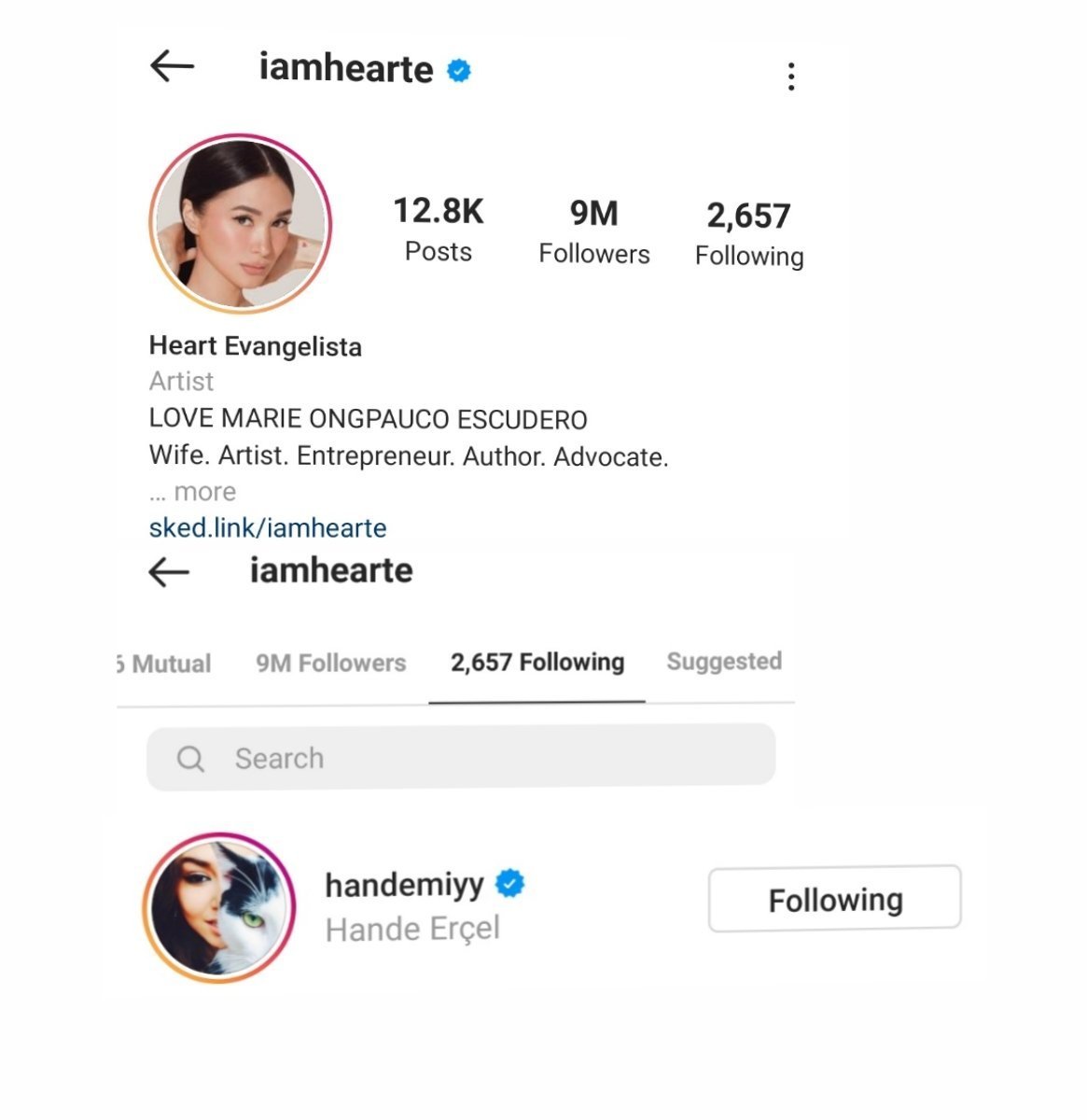This screenshot has height=1120, width=1087.
Task: Tap the verified badge beside handemiyy
Action: point(509,882)
